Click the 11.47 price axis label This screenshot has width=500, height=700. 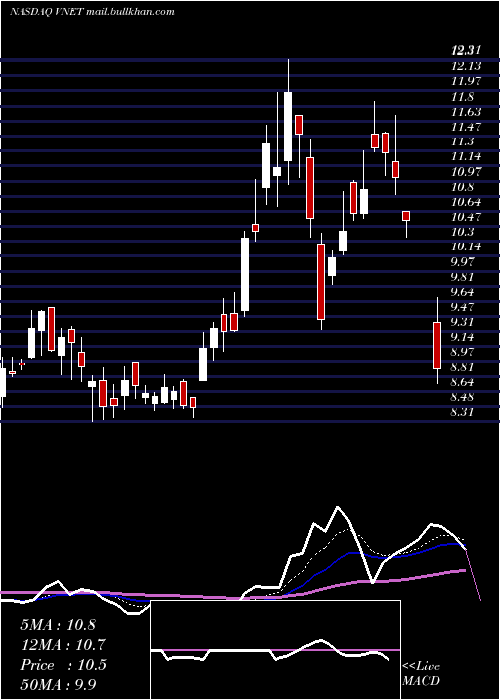pos(466,127)
